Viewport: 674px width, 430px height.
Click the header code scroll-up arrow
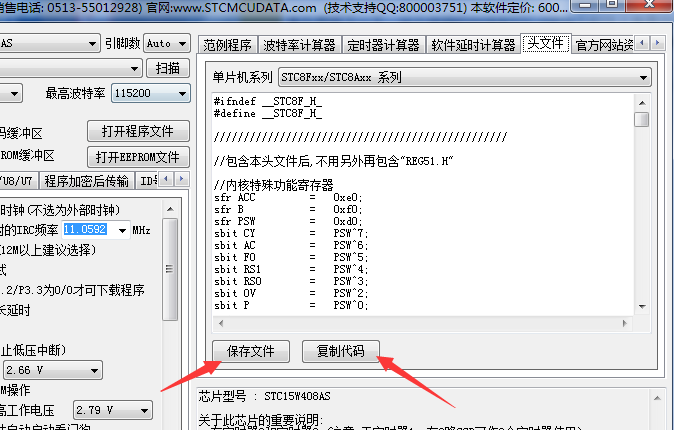point(642,102)
